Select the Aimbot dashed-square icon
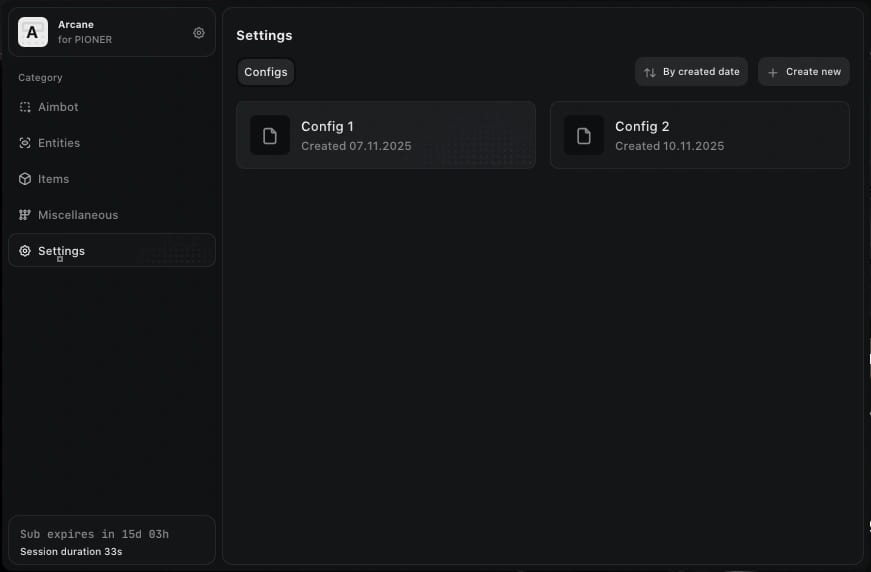The height and width of the screenshot is (572, 871). point(25,107)
